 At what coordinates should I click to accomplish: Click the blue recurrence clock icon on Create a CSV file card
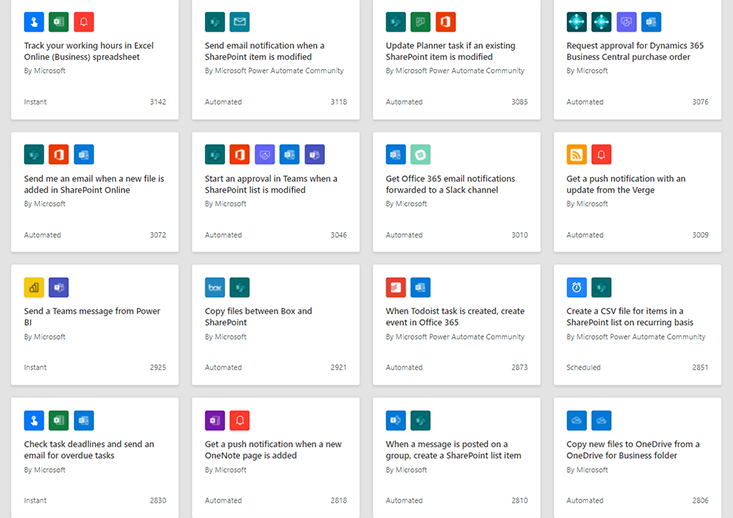577,288
